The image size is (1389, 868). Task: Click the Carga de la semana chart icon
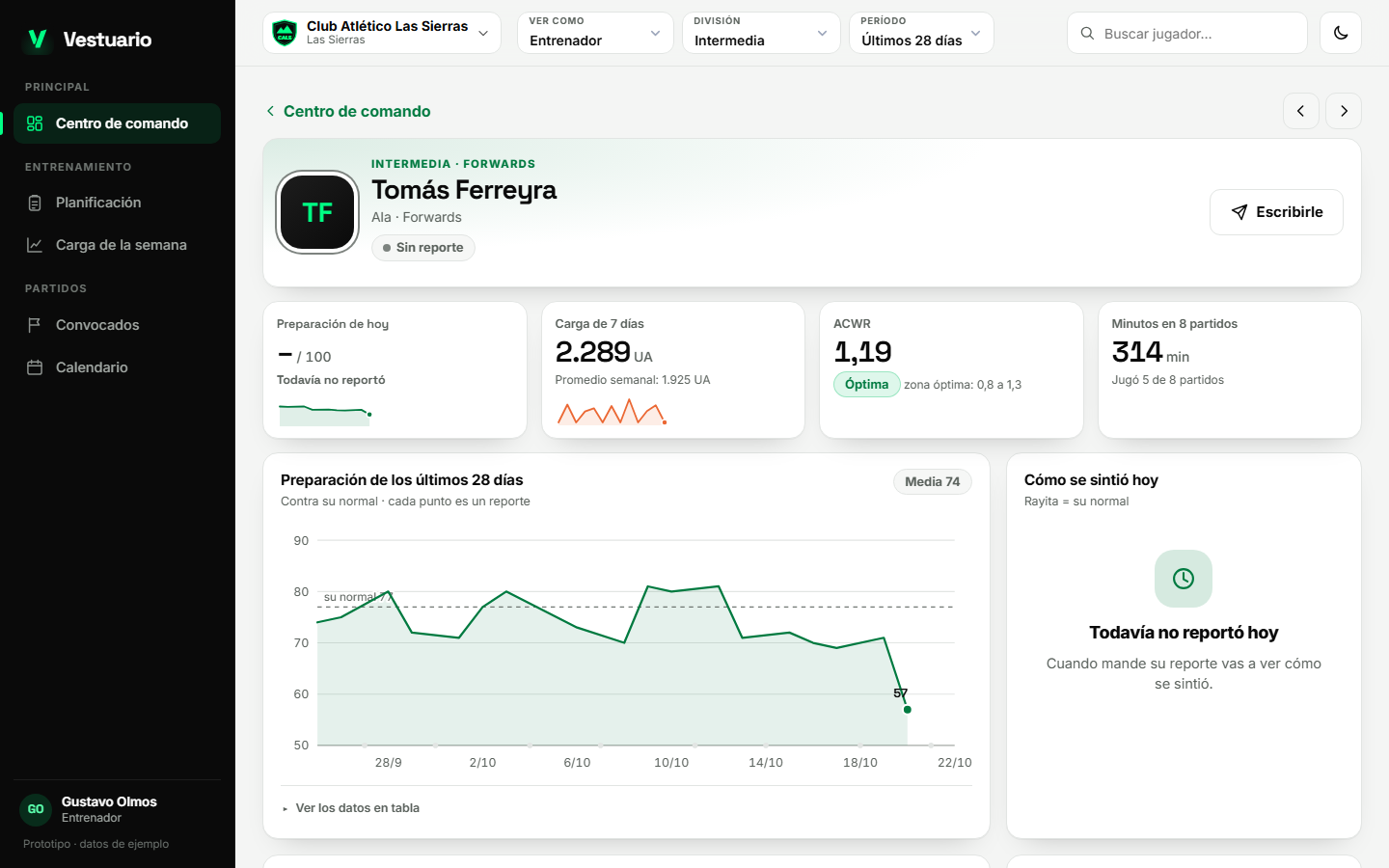tap(35, 245)
